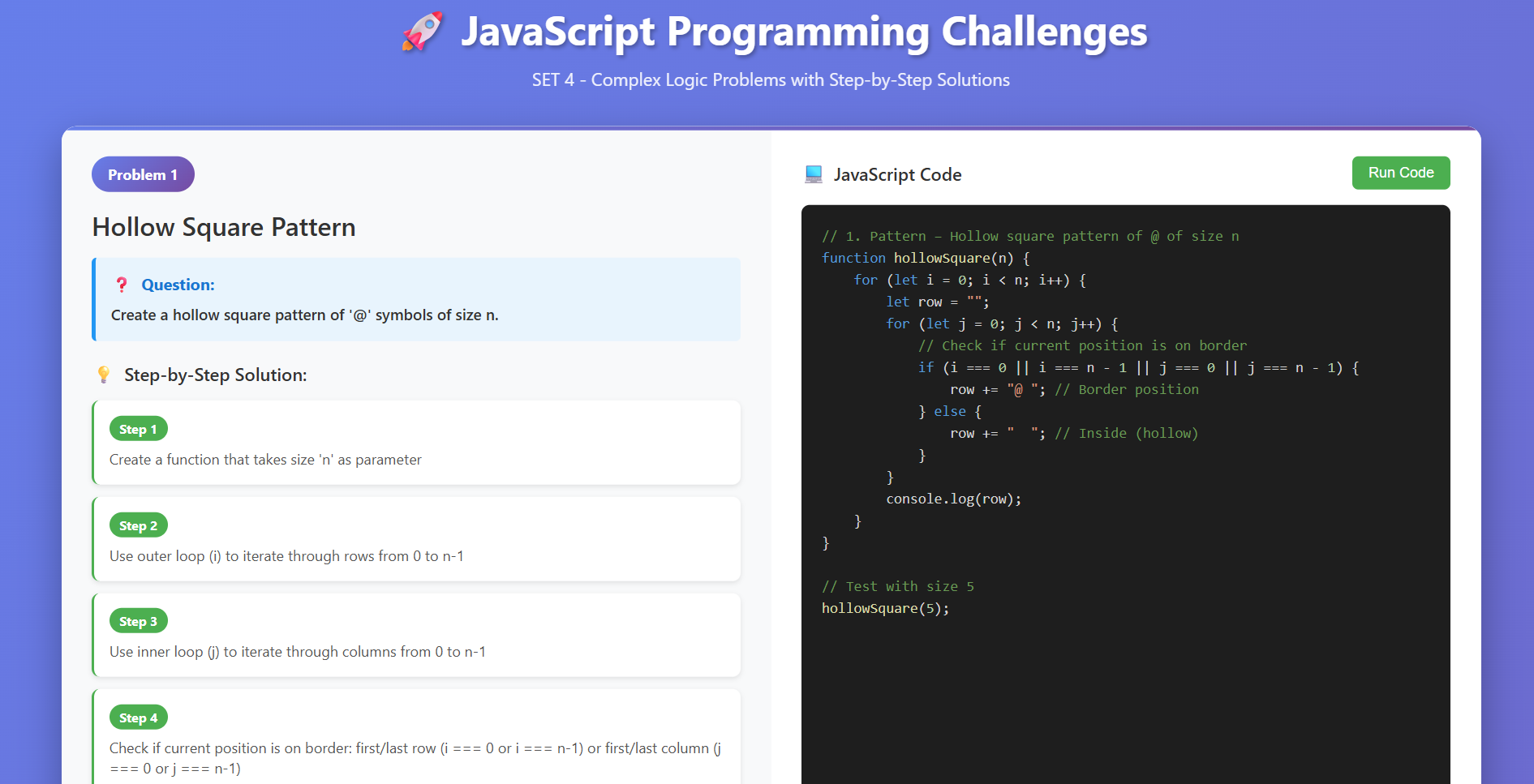1534x784 pixels.
Task: Click the red question mark icon
Action: (122, 285)
